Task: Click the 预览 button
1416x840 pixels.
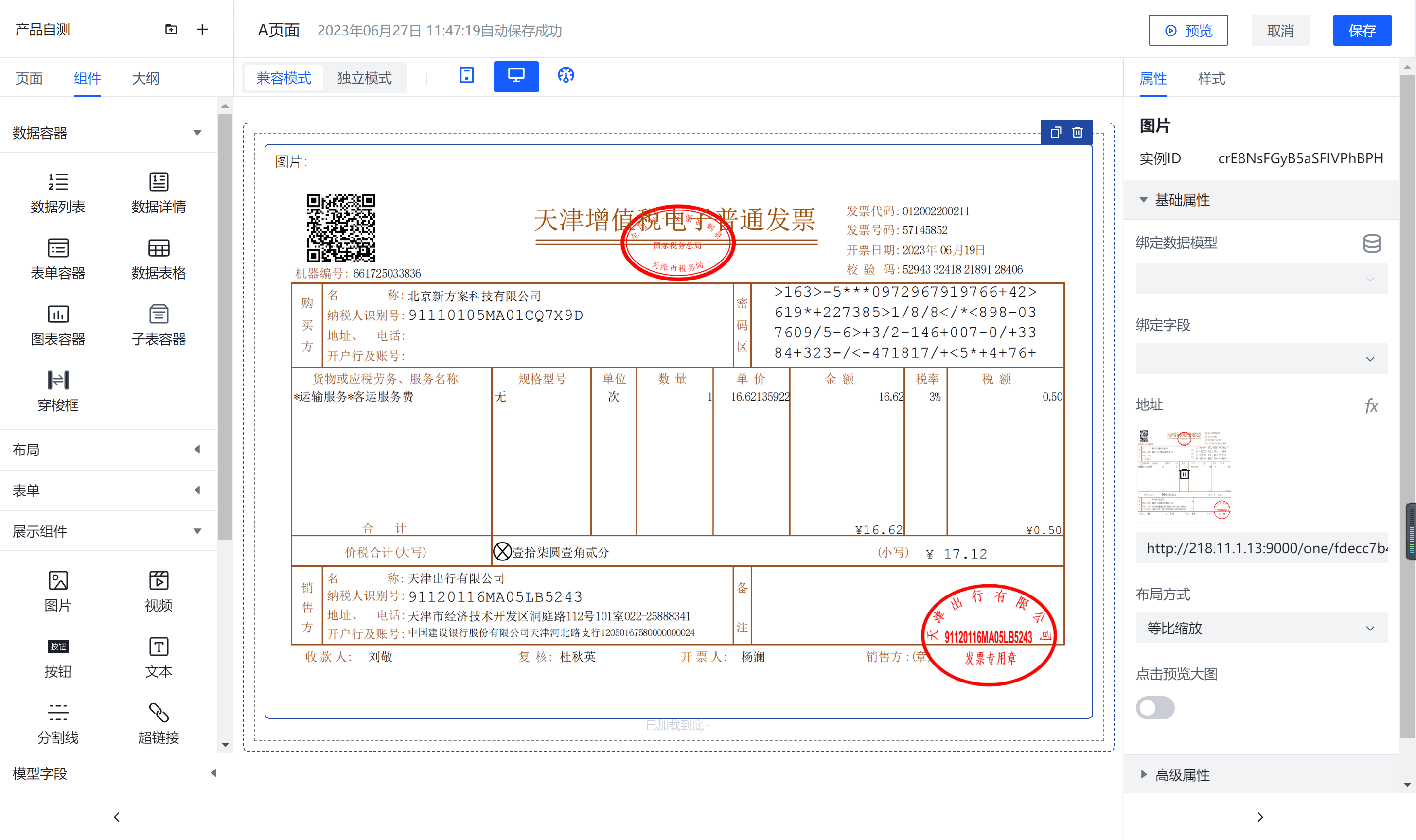Action: (1188, 30)
